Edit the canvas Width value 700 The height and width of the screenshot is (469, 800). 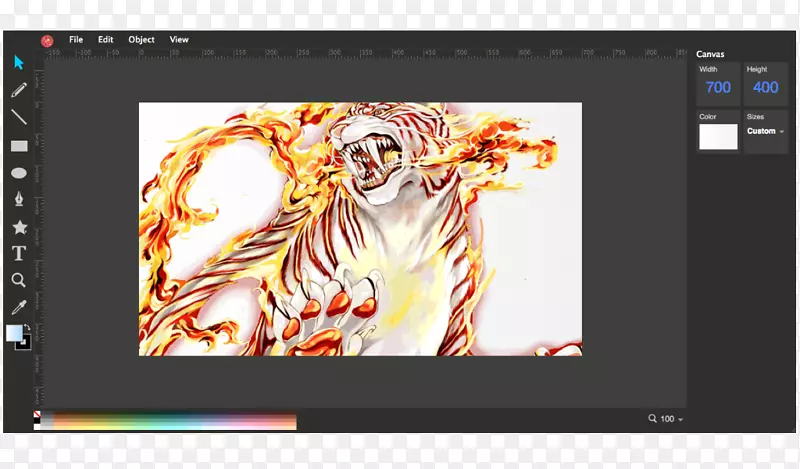(x=718, y=87)
